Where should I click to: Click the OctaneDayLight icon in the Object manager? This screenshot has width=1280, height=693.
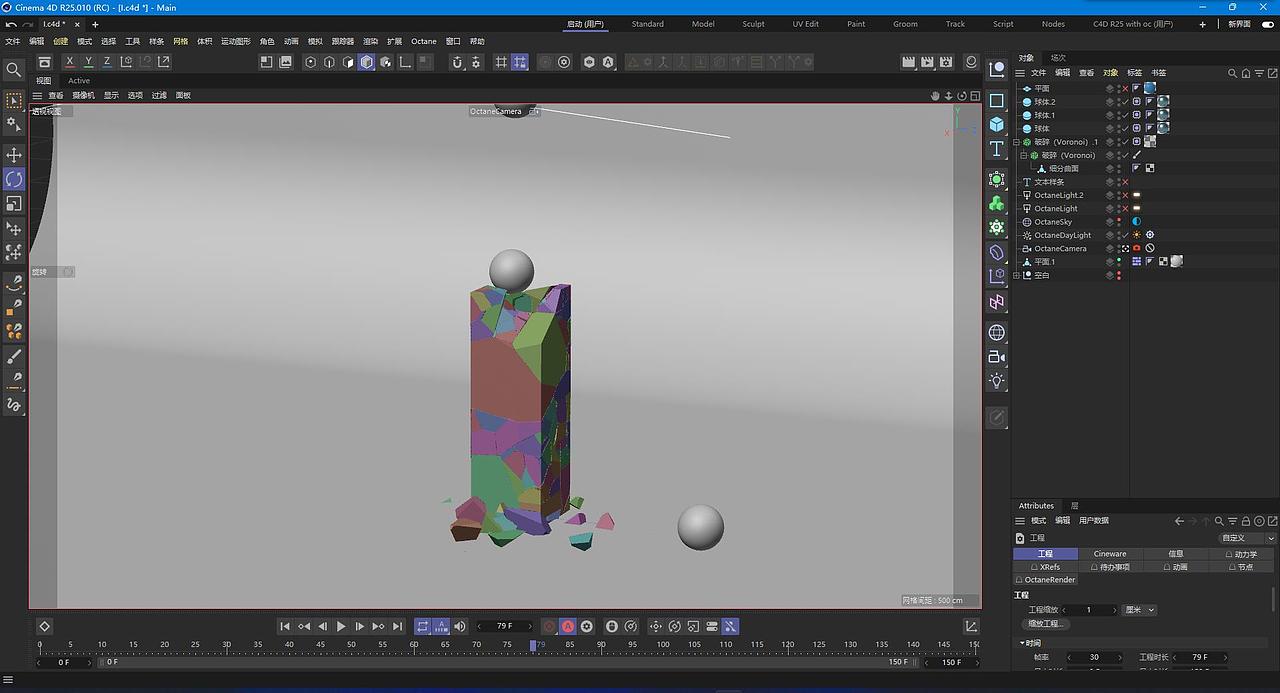1027,235
